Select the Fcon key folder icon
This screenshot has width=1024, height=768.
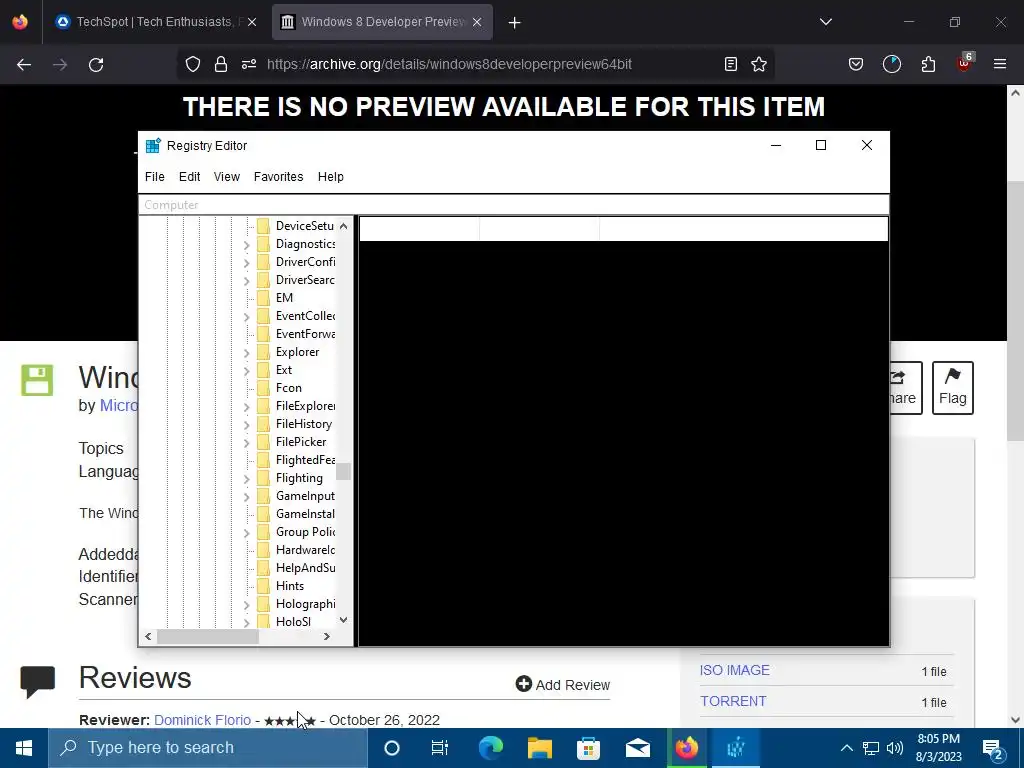(263, 388)
